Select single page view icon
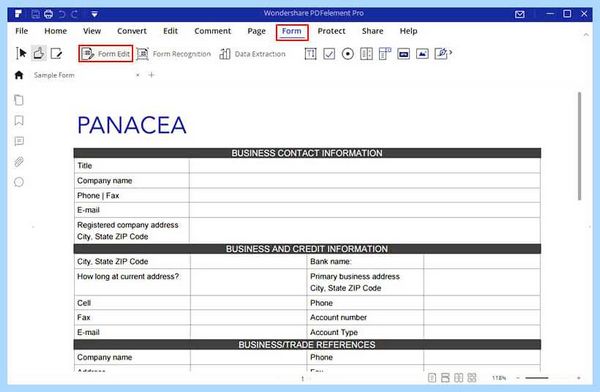This screenshot has width=600, height=392. [x=432, y=378]
